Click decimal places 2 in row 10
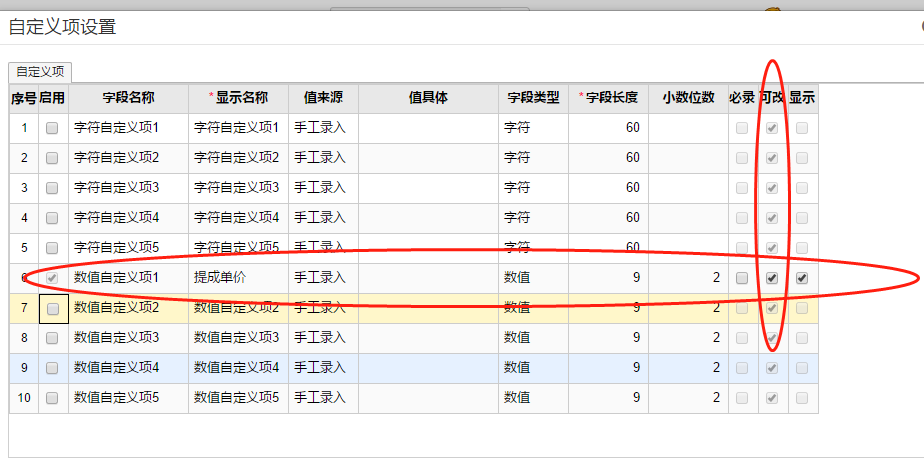The image size is (924, 465). pyautogui.click(x=688, y=398)
